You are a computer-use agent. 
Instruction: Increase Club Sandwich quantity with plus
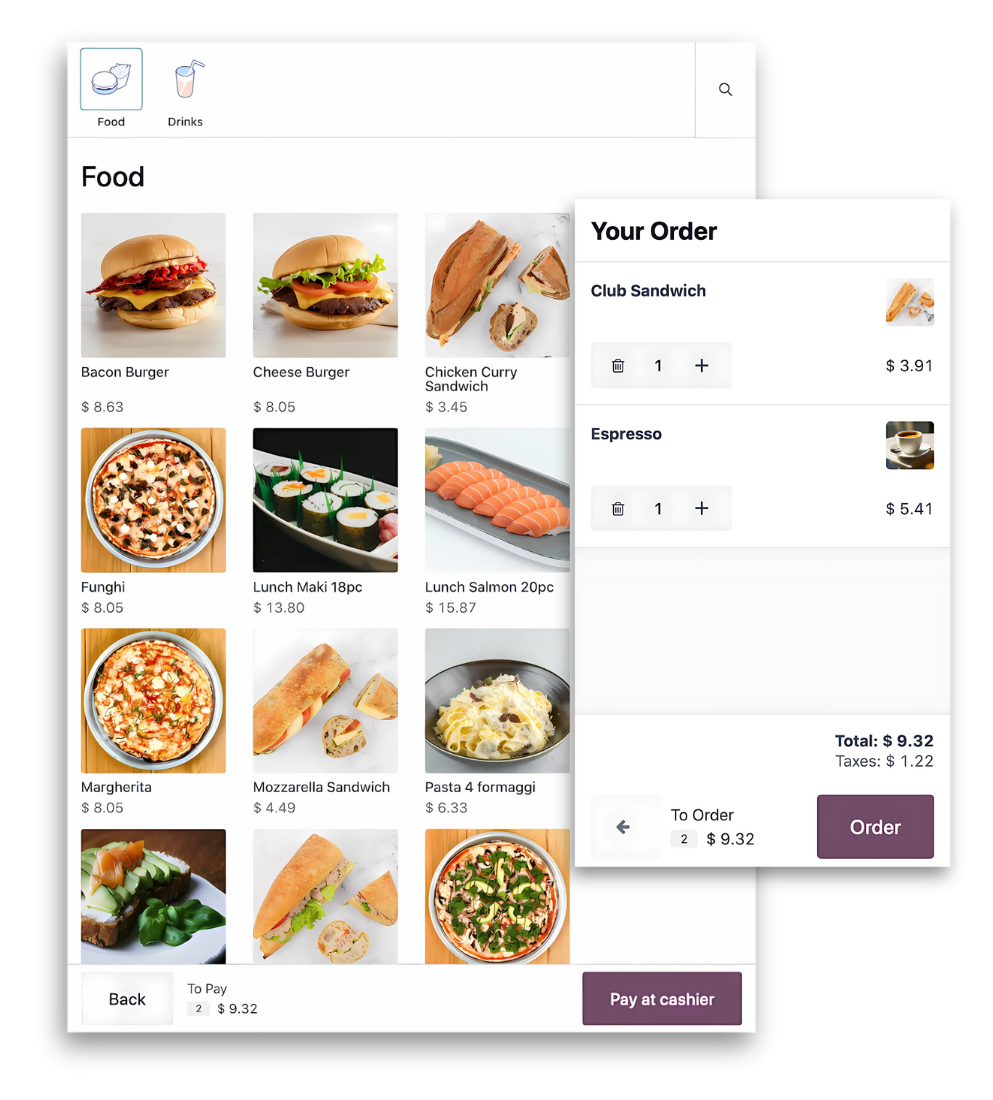coord(701,365)
